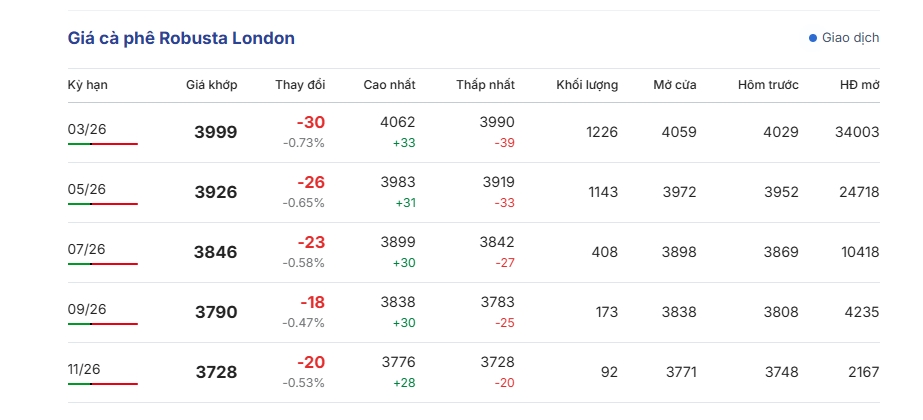The height and width of the screenshot is (420, 923).
Task: Click the Mở cửa column header
Action: pos(674,85)
